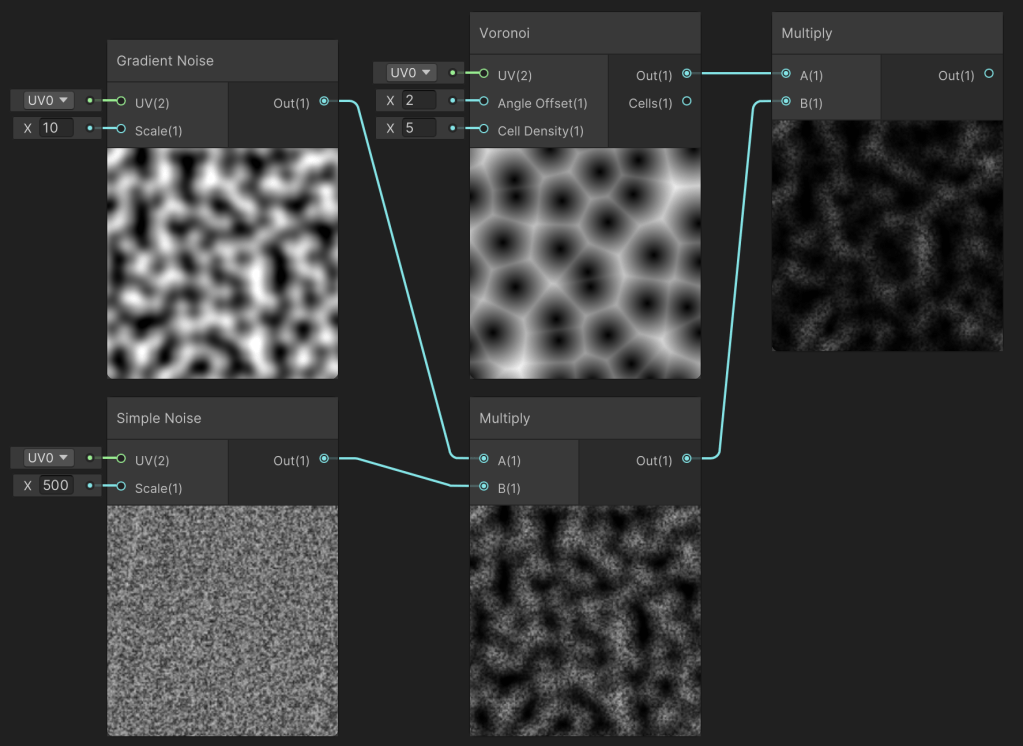Click bottom Multiply node A(1) input port
Image resolution: width=1023 pixels, height=746 pixels.
(484, 459)
